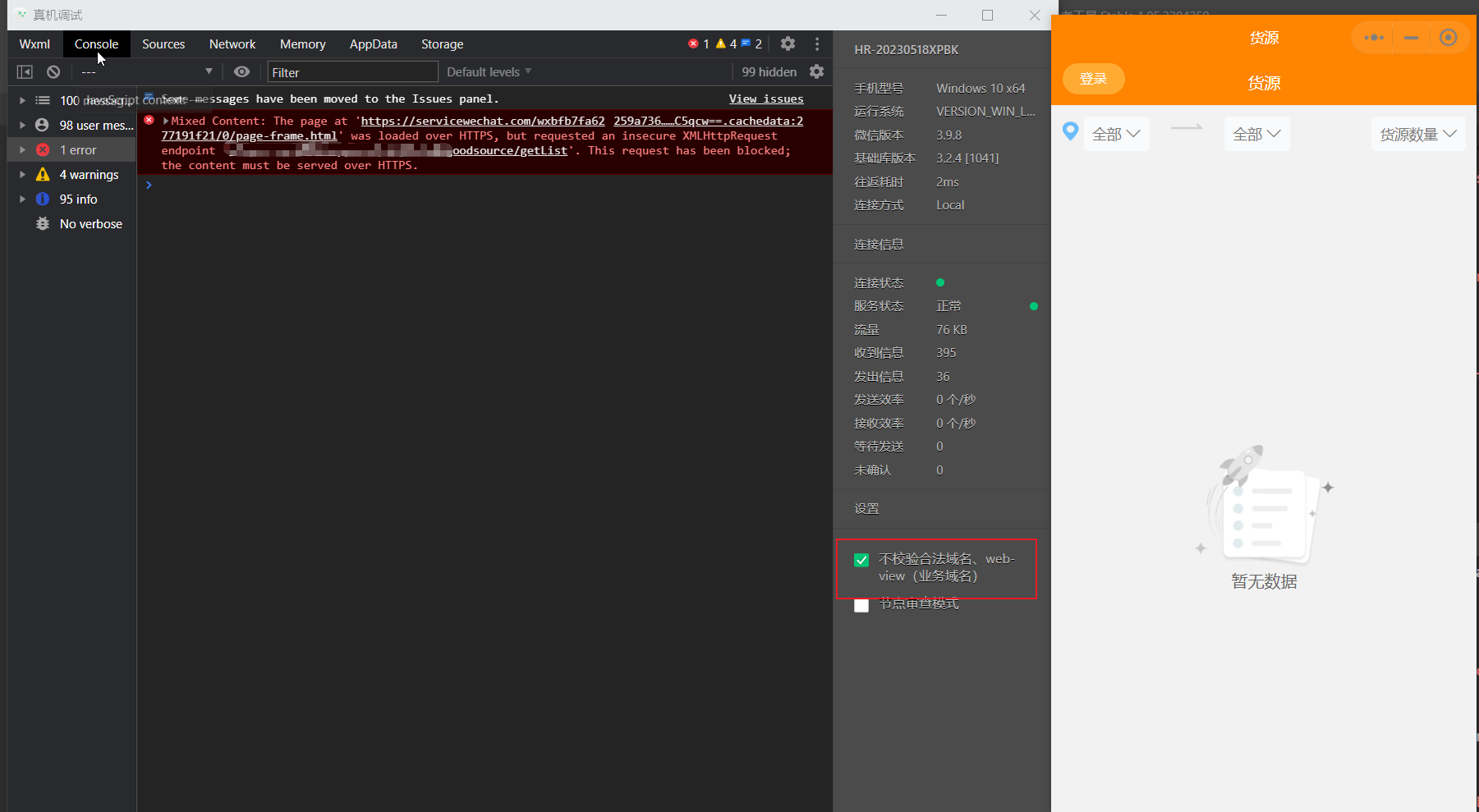Click in the console Filter input field
Screen dimensions: 1479x812
click(352, 72)
